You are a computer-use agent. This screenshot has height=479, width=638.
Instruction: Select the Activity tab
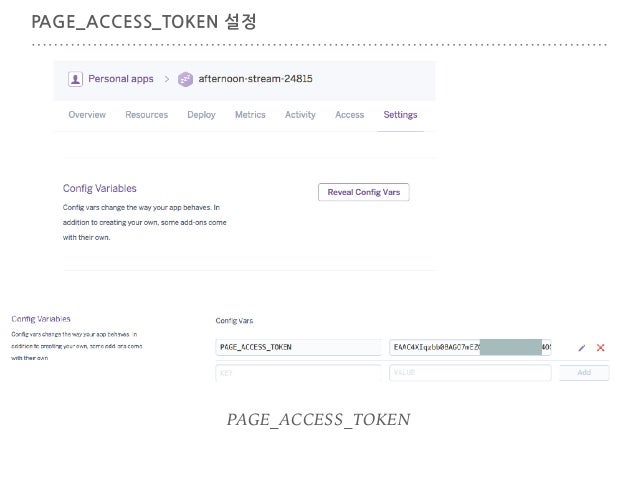(300, 115)
